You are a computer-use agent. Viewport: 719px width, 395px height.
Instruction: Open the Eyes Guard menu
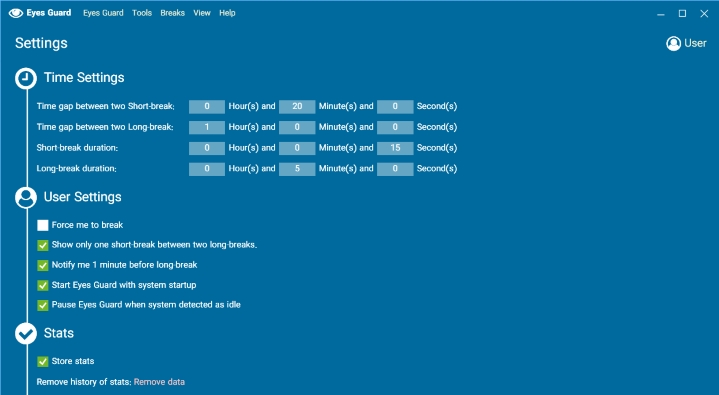pyautogui.click(x=103, y=13)
